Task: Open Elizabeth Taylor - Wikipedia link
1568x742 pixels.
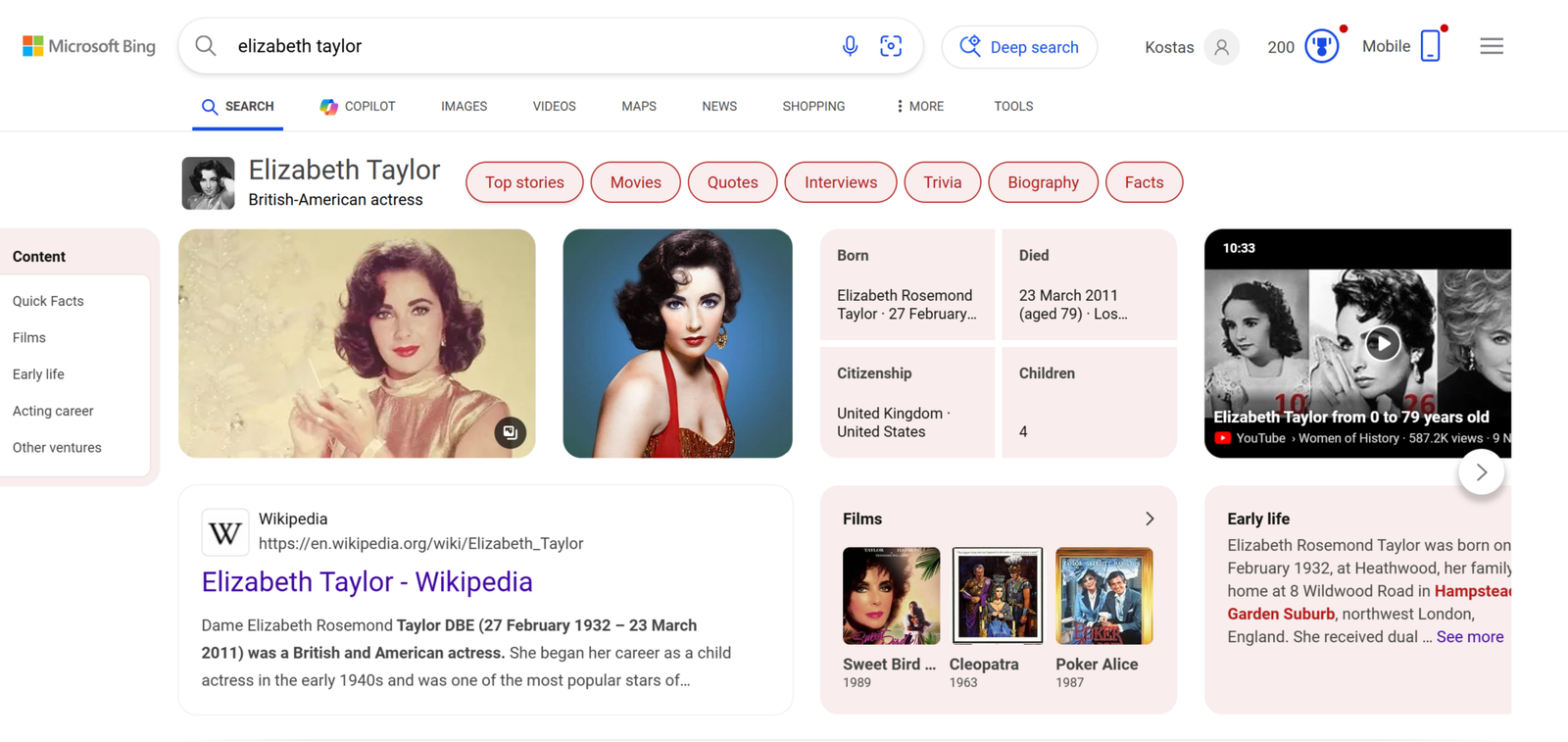Action: click(367, 581)
